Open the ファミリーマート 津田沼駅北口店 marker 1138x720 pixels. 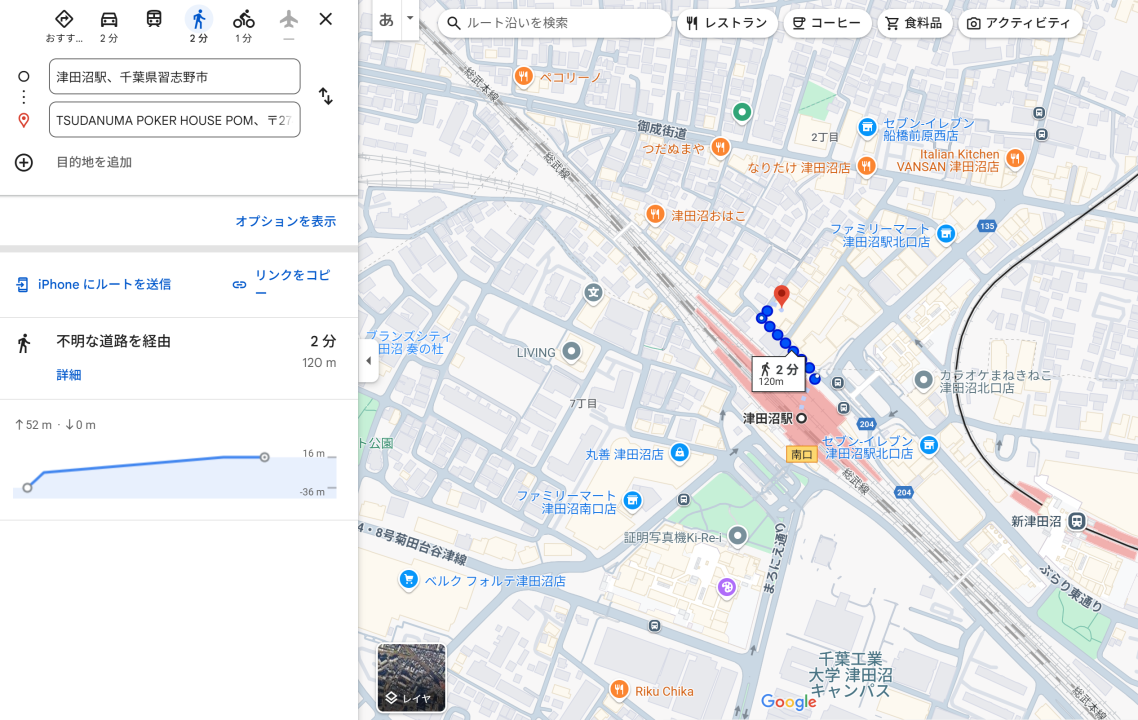point(946,234)
